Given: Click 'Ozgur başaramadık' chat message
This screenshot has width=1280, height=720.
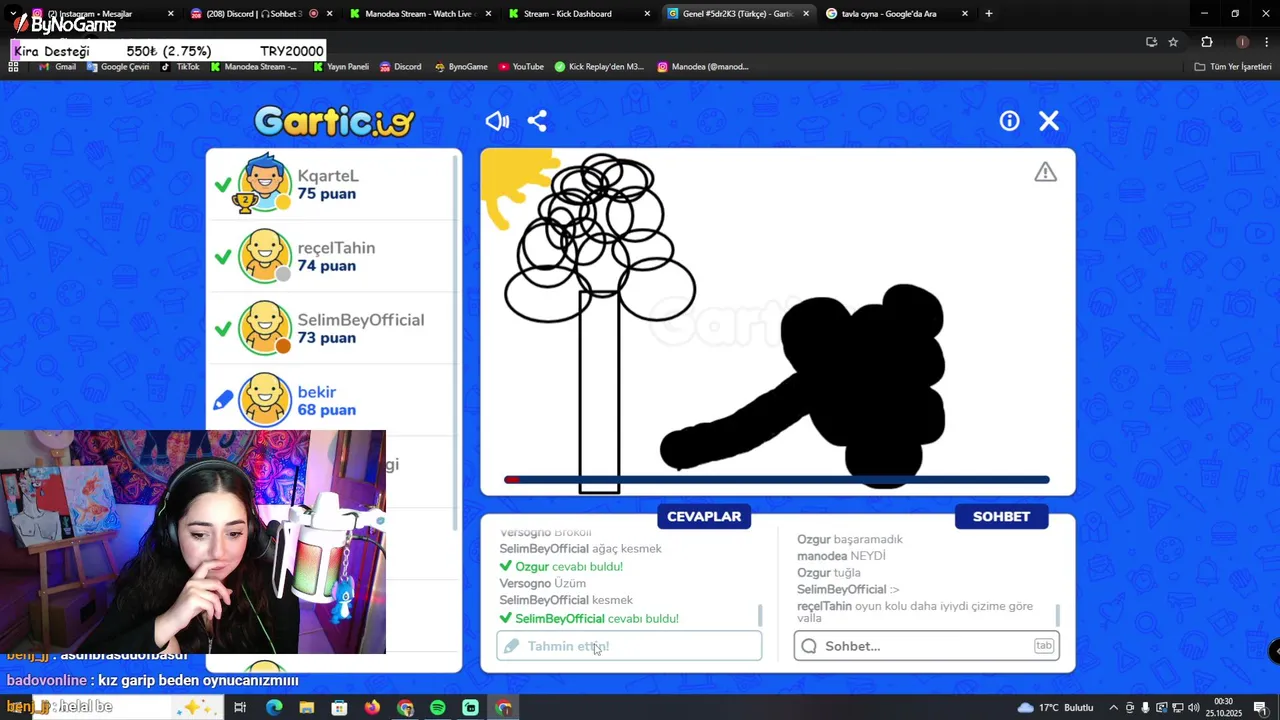Looking at the screenshot, I should [x=849, y=540].
